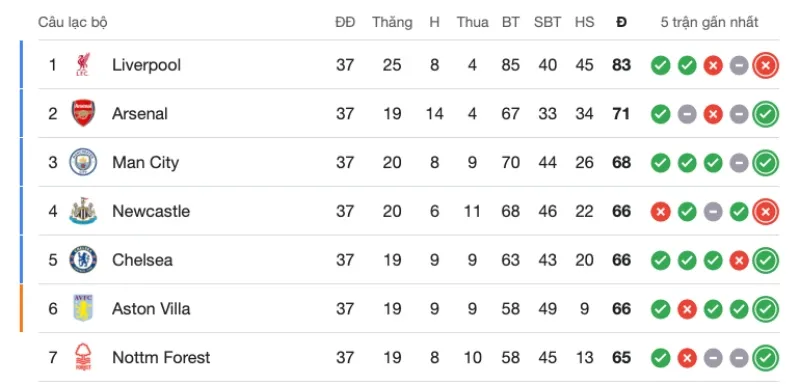Click the Aston Villa club crest
Screen dimensions: 800x385
point(83,309)
